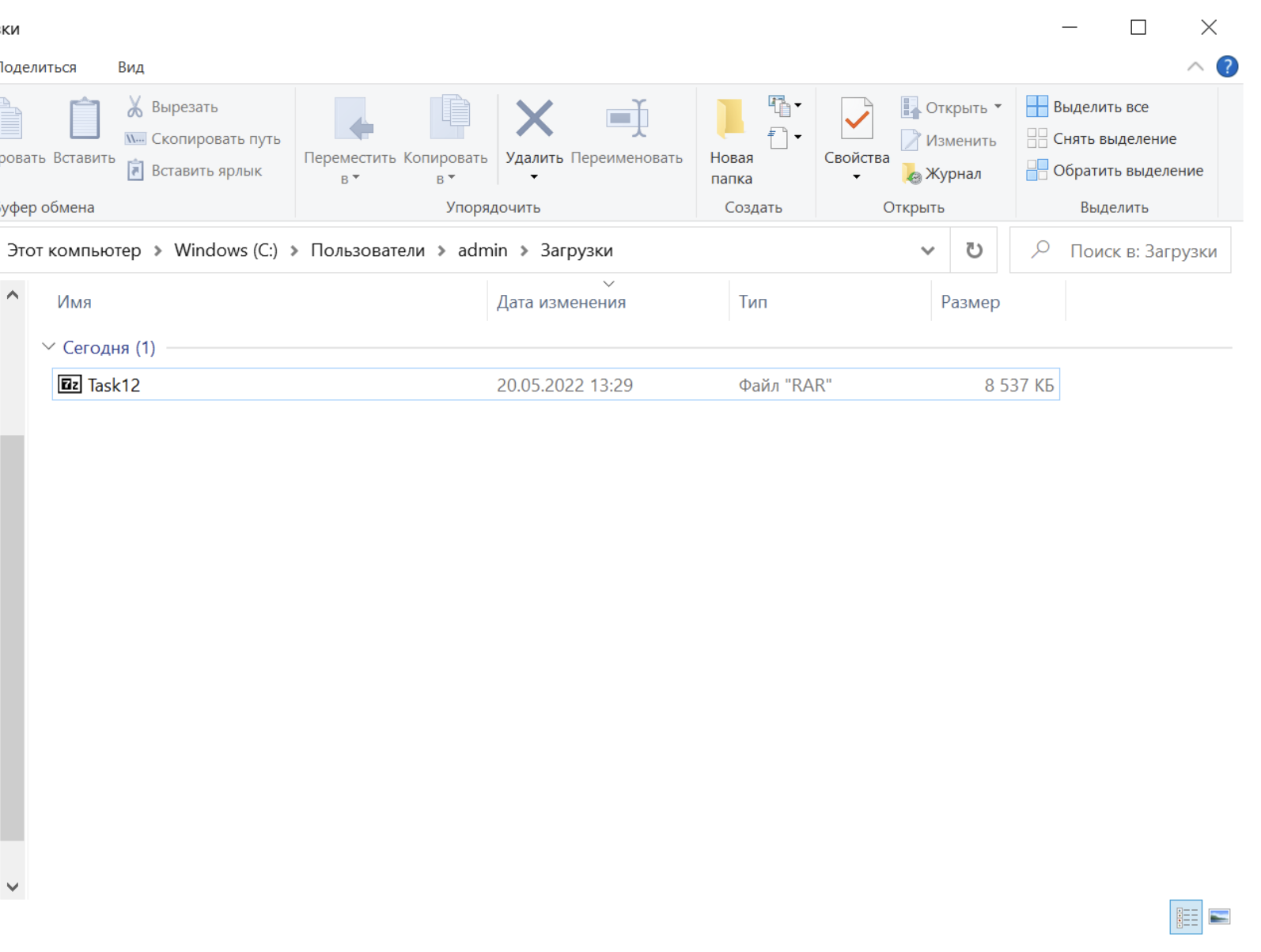Click the type cell Файл "RAR"
The image size is (1261, 952).
[785, 385]
